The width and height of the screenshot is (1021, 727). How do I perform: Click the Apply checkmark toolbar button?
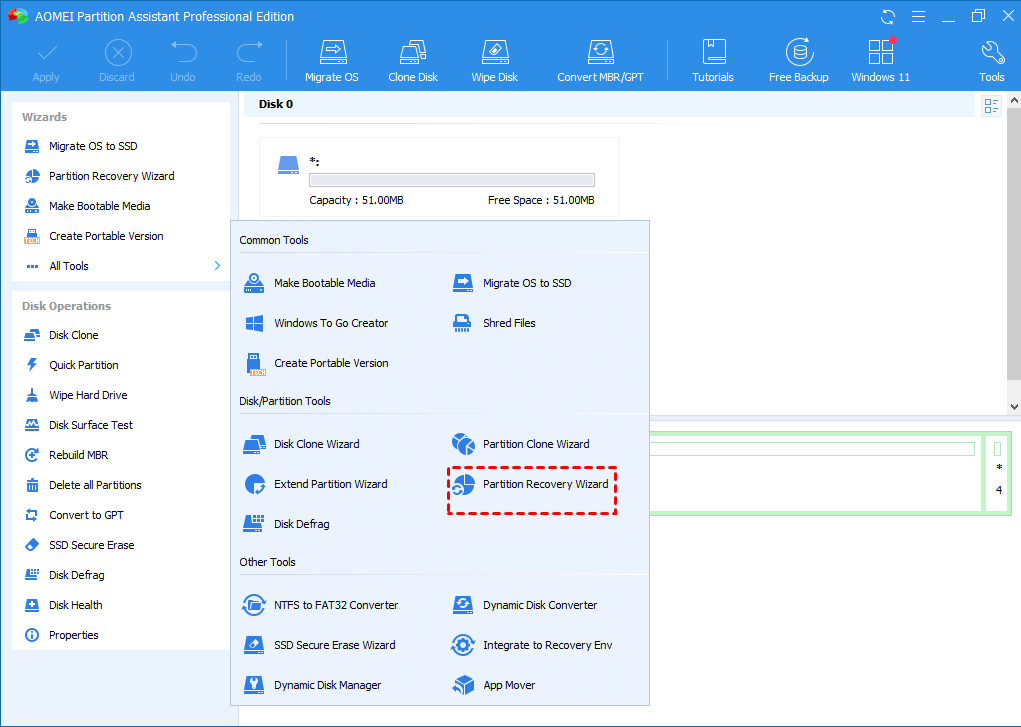point(46,62)
